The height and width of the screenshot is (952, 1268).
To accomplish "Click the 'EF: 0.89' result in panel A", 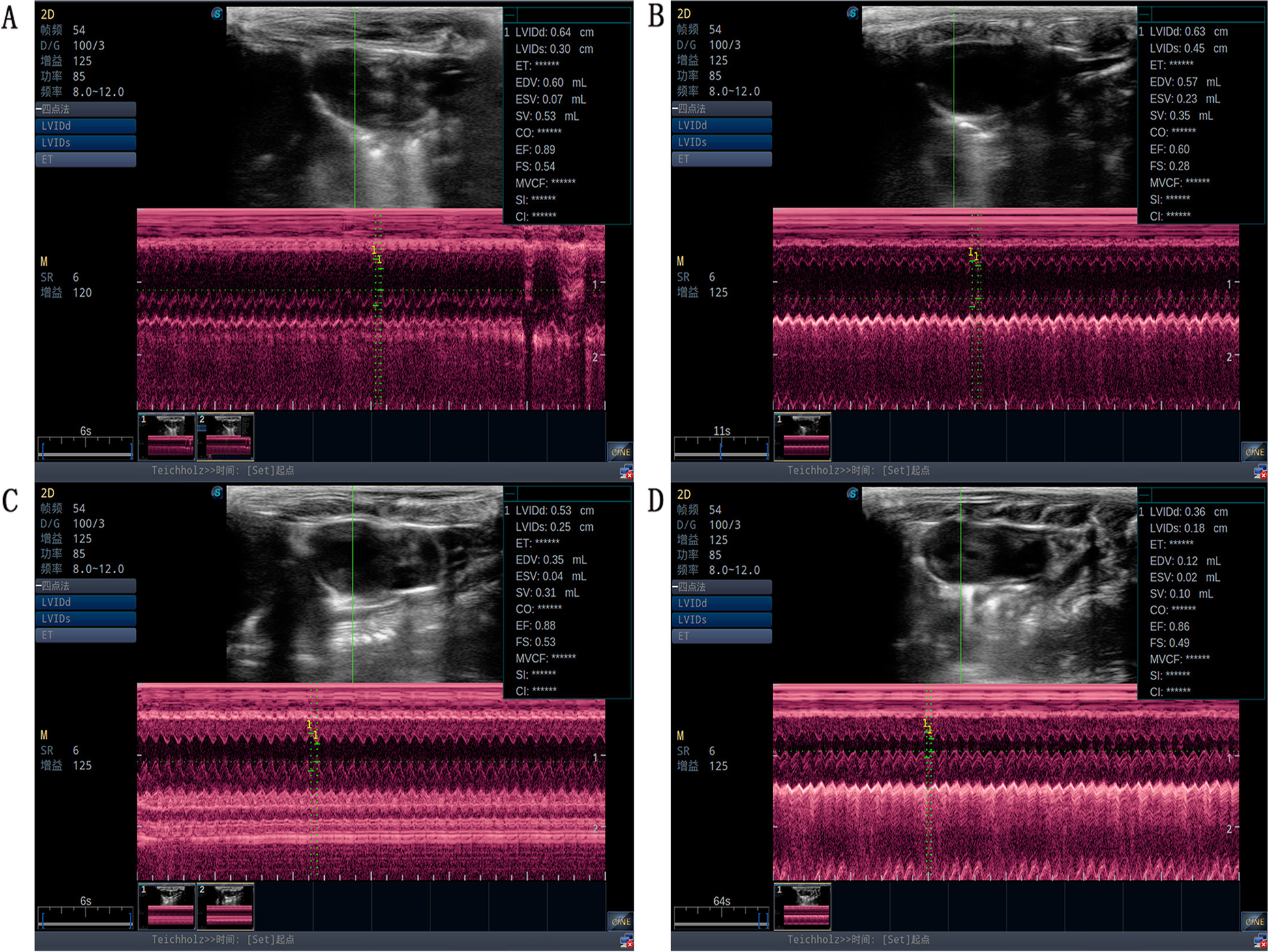I will pyautogui.click(x=536, y=149).
